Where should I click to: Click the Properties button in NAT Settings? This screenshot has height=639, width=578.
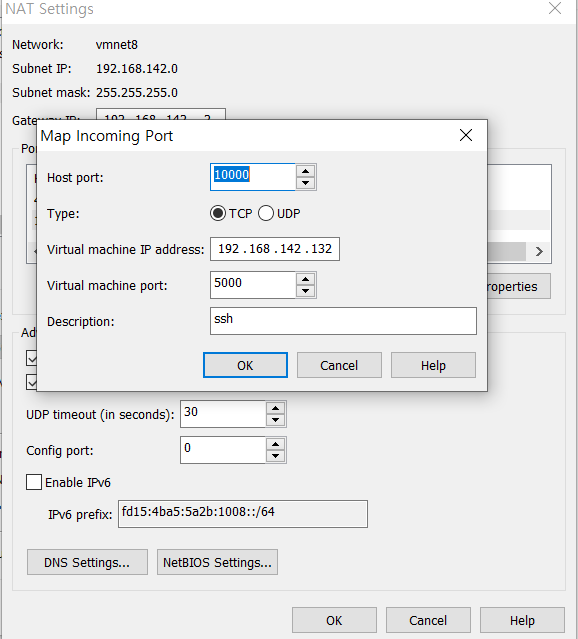518,286
